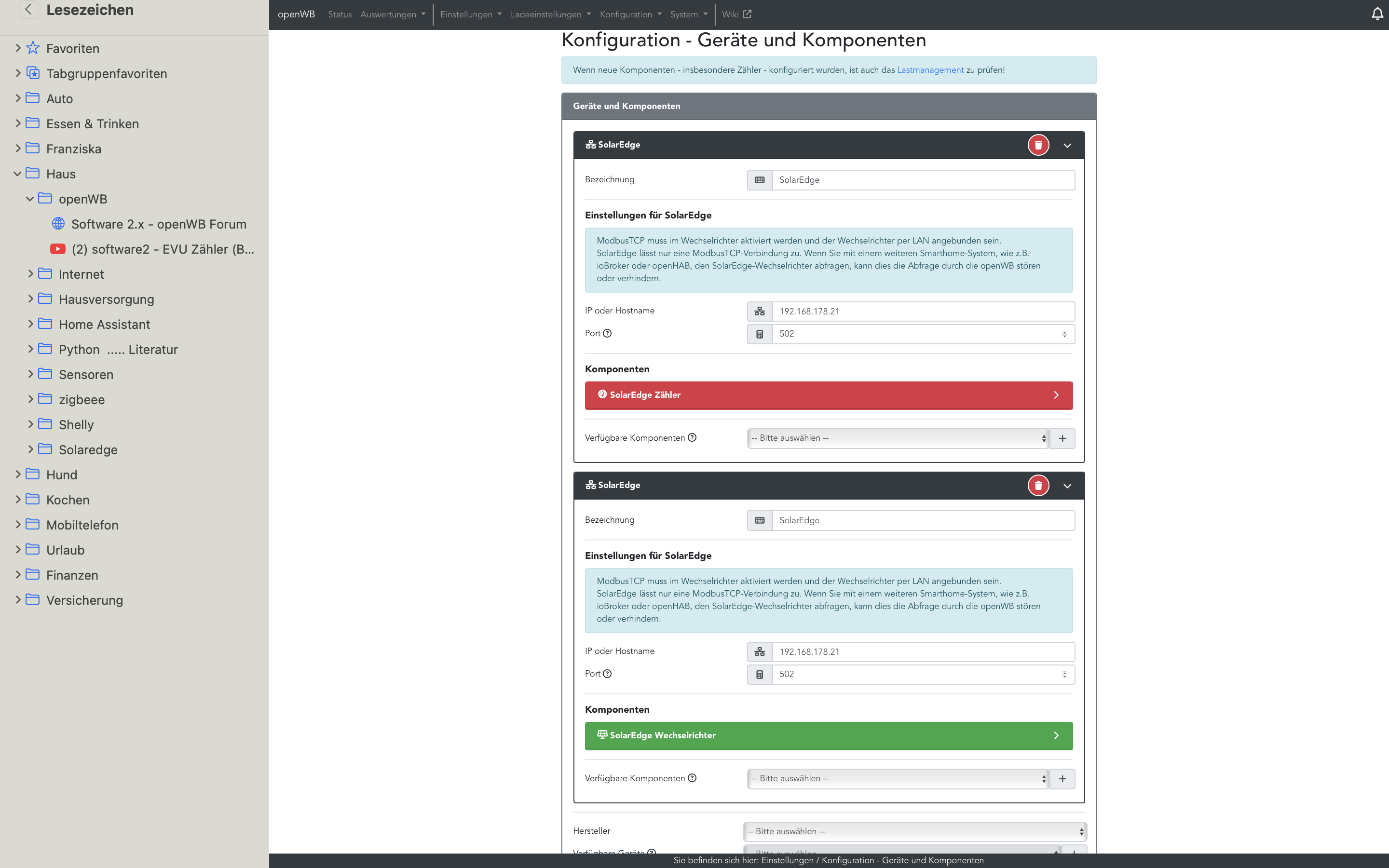The image size is (1389, 868).
Task: Go back with the Lesezeichen chevron icon
Action: pyautogui.click(x=28, y=10)
